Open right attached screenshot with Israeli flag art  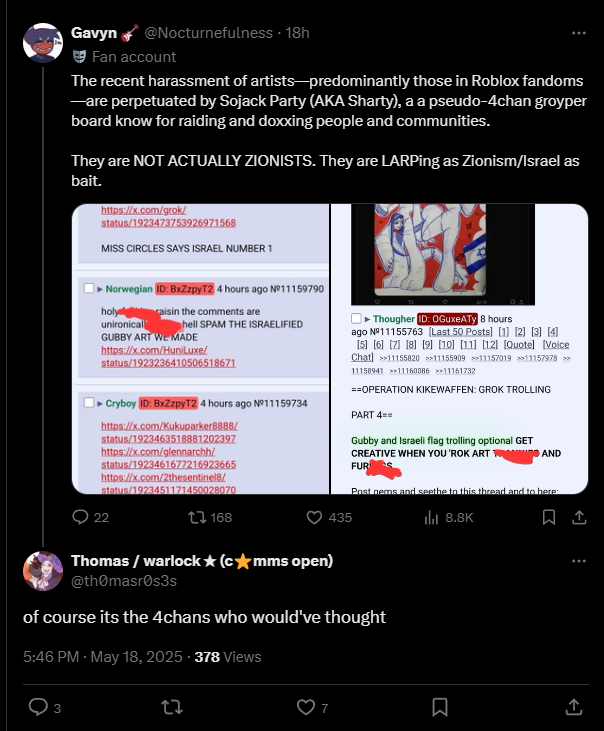[x=460, y=349]
